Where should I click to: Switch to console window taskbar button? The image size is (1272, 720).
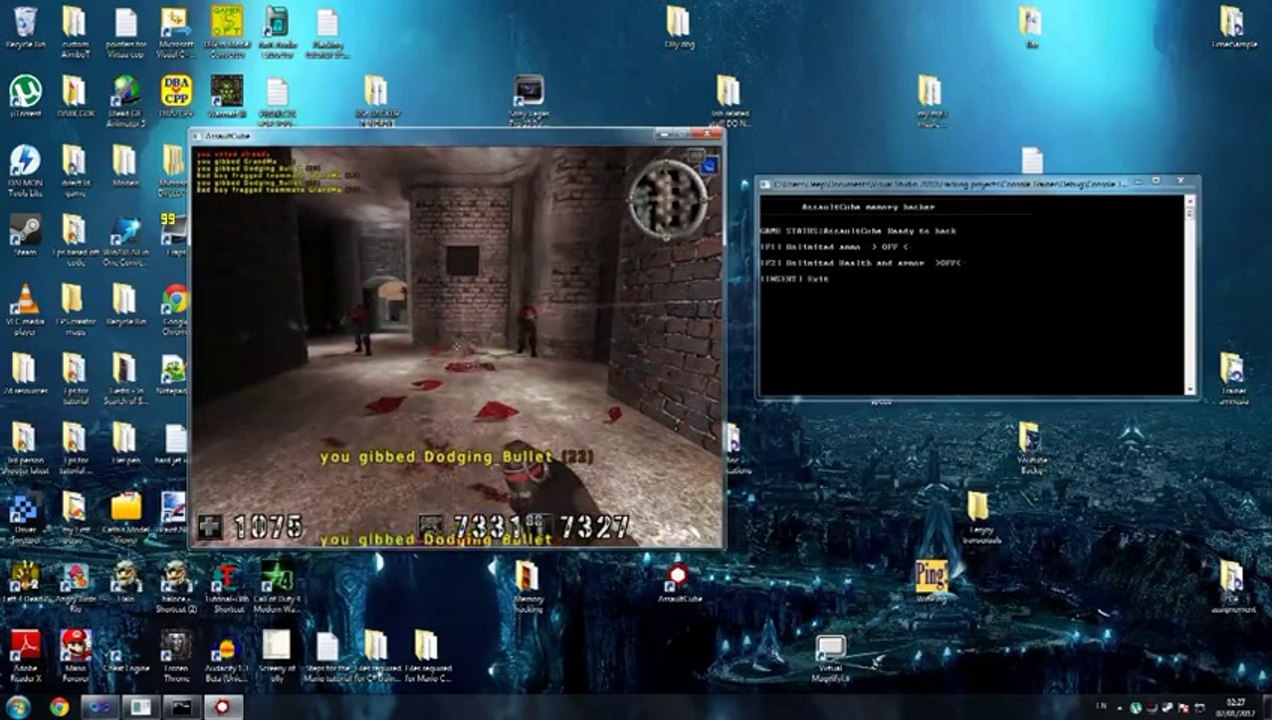pos(181,707)
